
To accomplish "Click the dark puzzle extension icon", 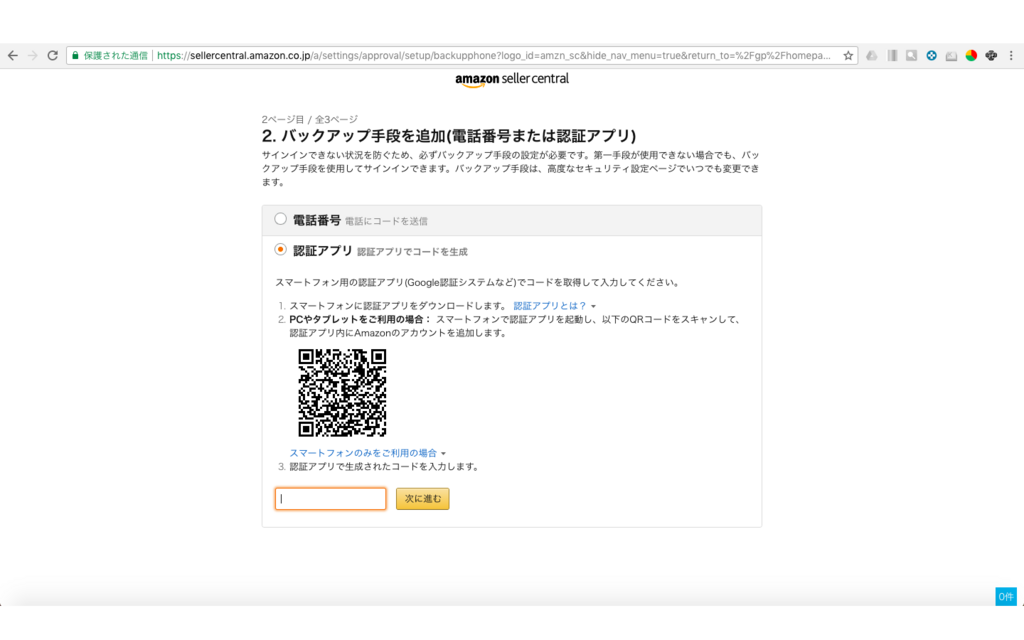I will (991, 56).
